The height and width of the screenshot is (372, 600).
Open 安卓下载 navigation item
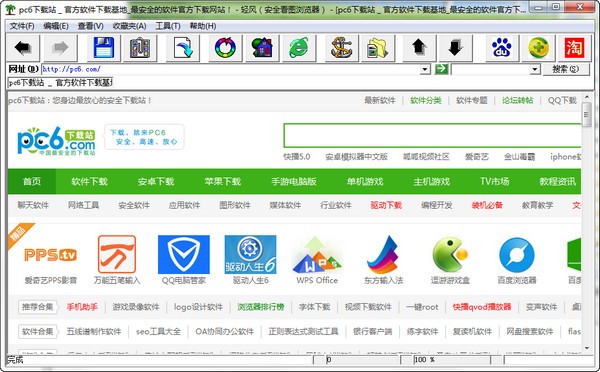click(156, 181)
